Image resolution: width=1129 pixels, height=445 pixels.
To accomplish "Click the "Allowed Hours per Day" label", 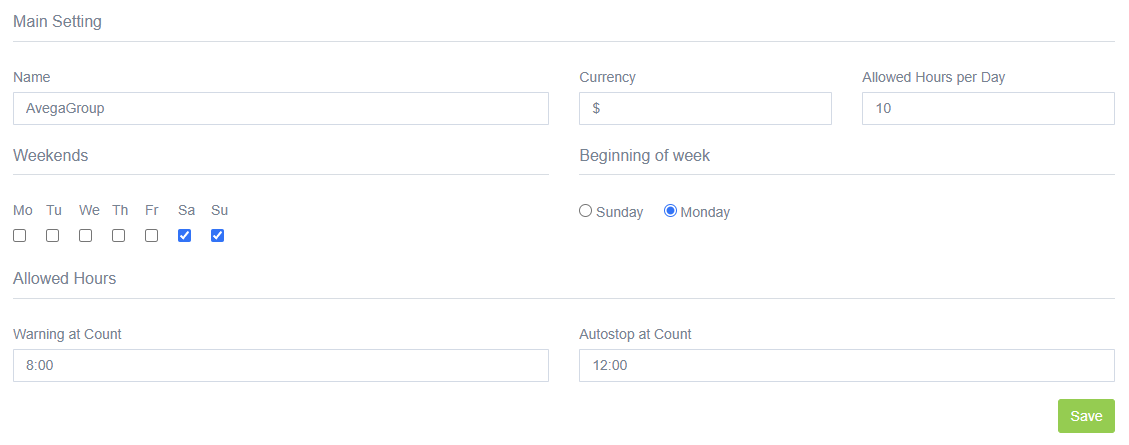I will point(933,77).
